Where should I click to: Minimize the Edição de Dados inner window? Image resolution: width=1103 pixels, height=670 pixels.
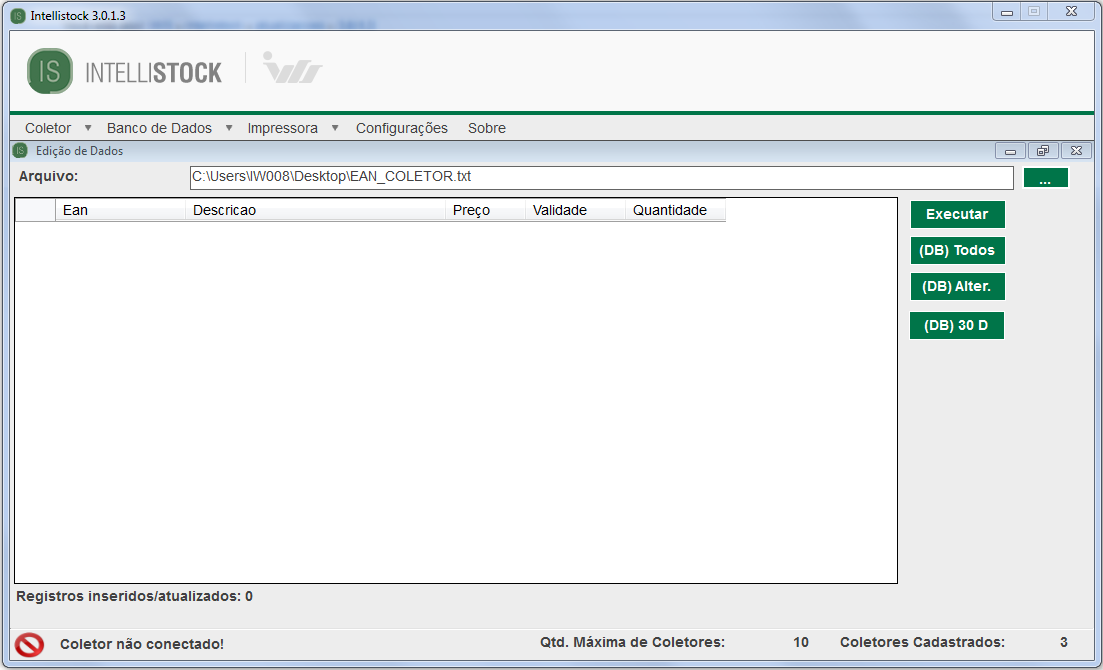(1010, 151)
